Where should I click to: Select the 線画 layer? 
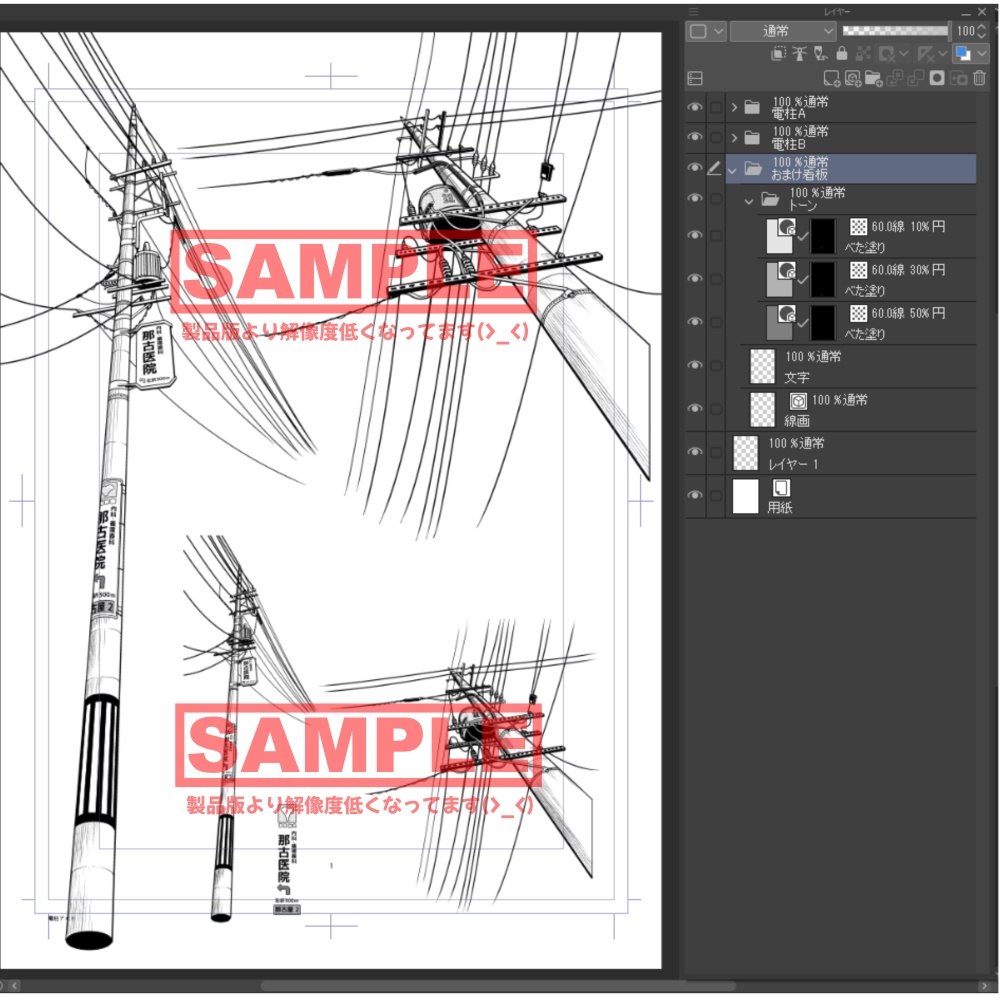pos(858,409)
